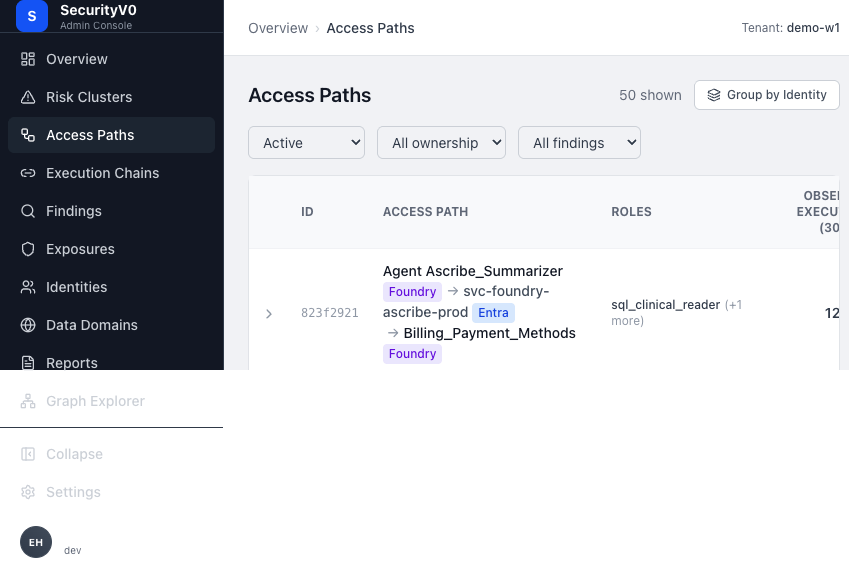Click the SecurityV0 blue S logo
Image resolution: width=849 pixels, height=574 pixels.
[32, 16]
